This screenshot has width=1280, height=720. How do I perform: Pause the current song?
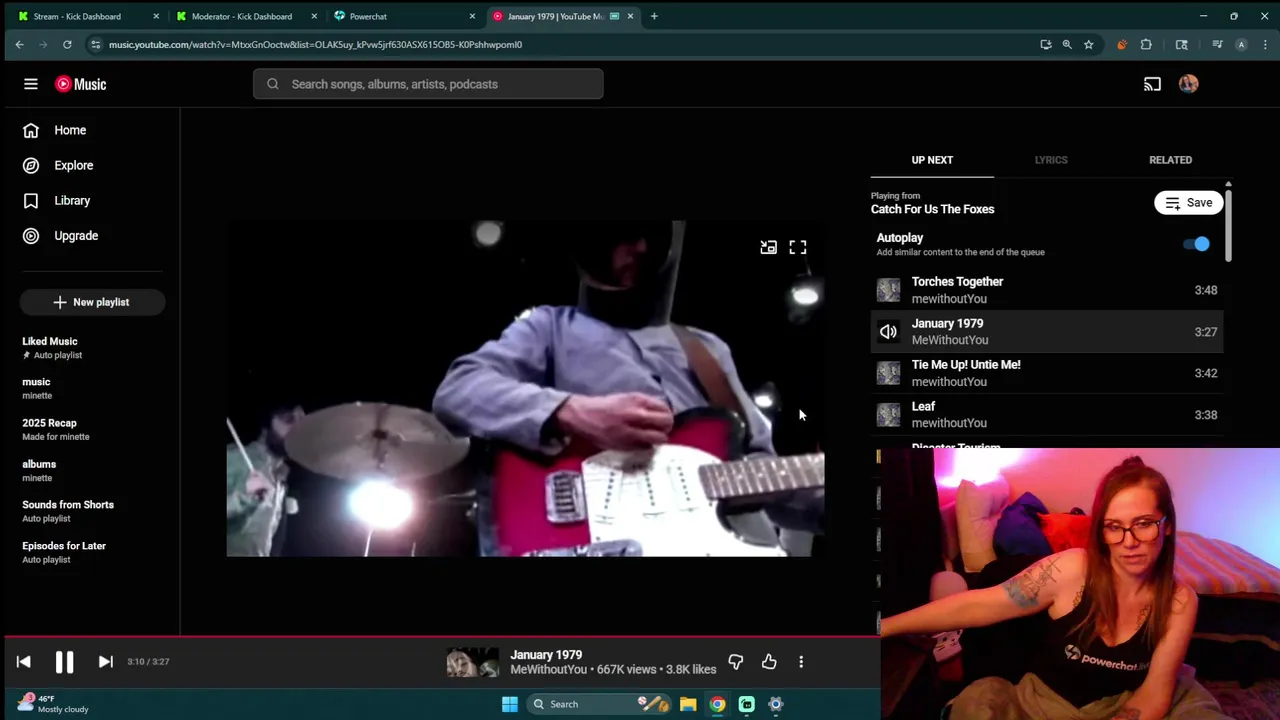(64, 662)
